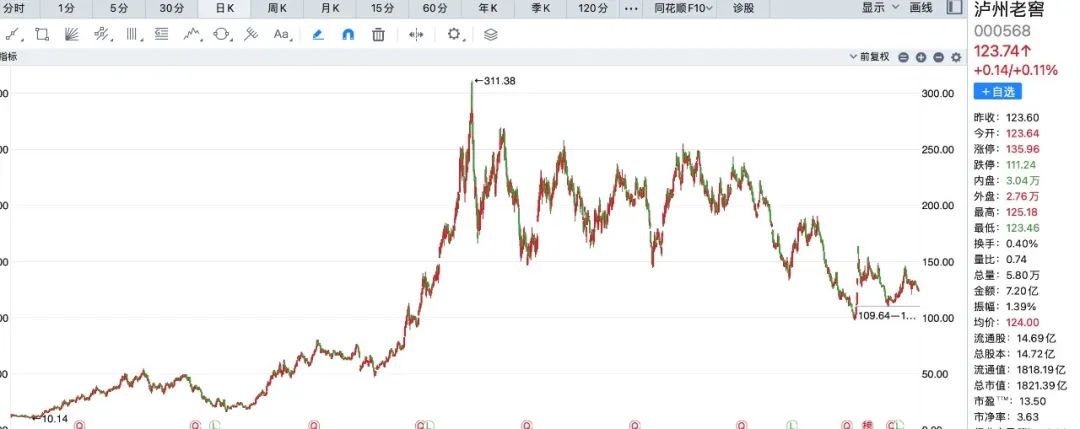Click the 109.64 horizontal line label
The height and width of the screenshot is (429, 1080).
887,317
